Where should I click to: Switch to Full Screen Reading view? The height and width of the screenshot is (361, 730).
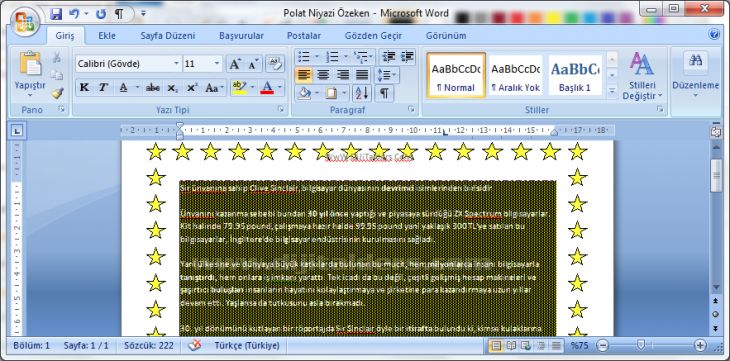(511, 346)
